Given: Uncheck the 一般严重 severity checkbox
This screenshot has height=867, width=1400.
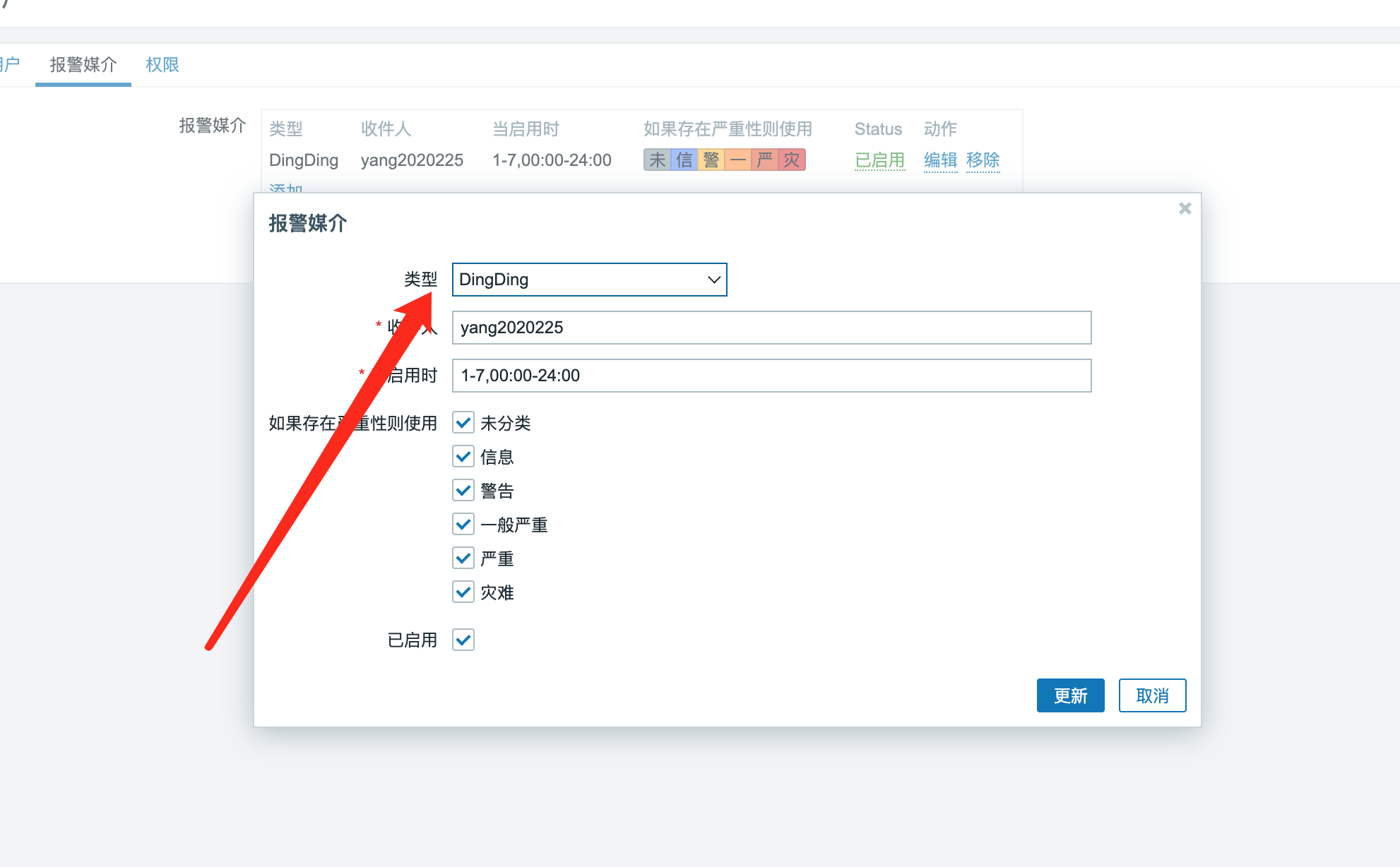Looking at the screenshot, I should 463,525.
